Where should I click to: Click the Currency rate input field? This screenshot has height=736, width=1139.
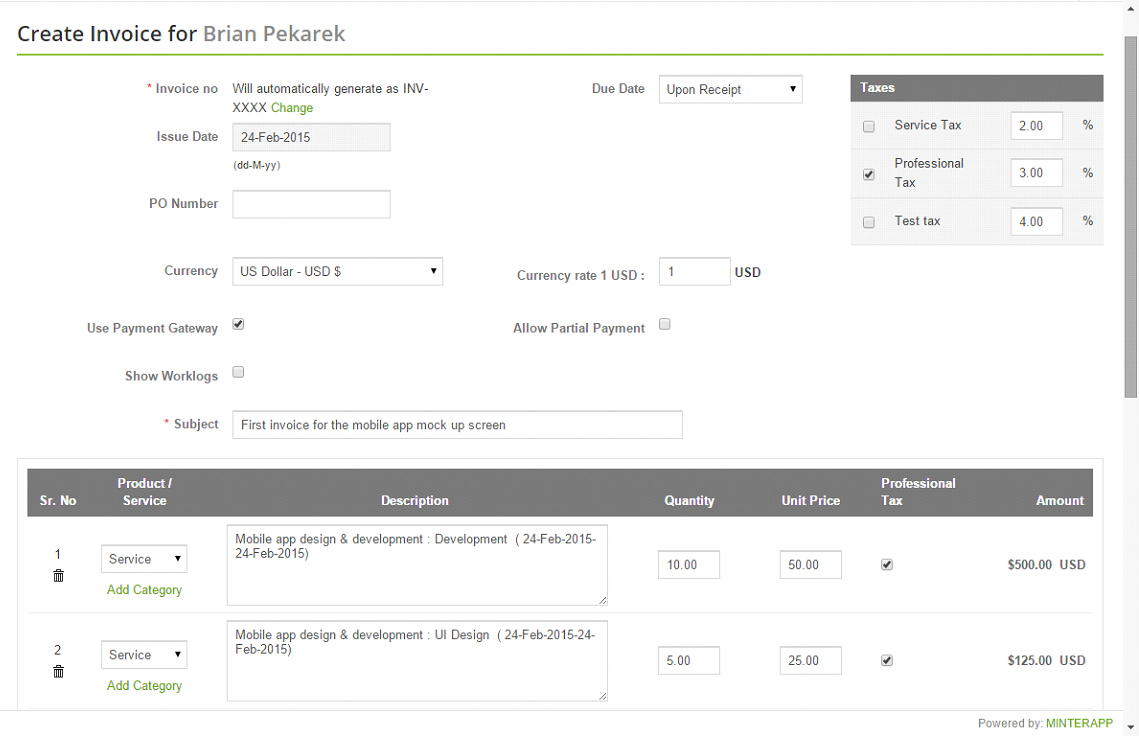pos(694,272)
